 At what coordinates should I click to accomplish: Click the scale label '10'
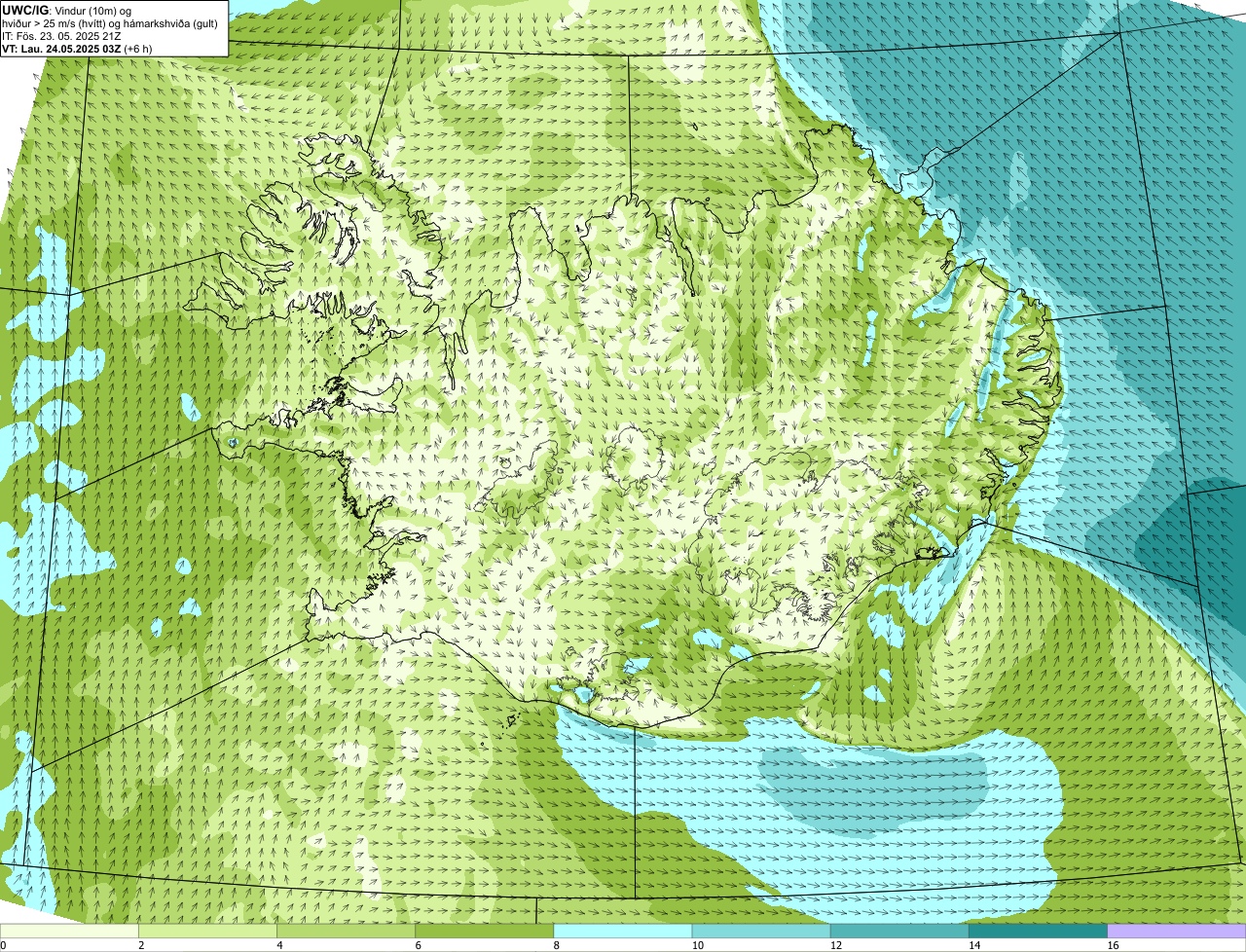tap(698, 945)
